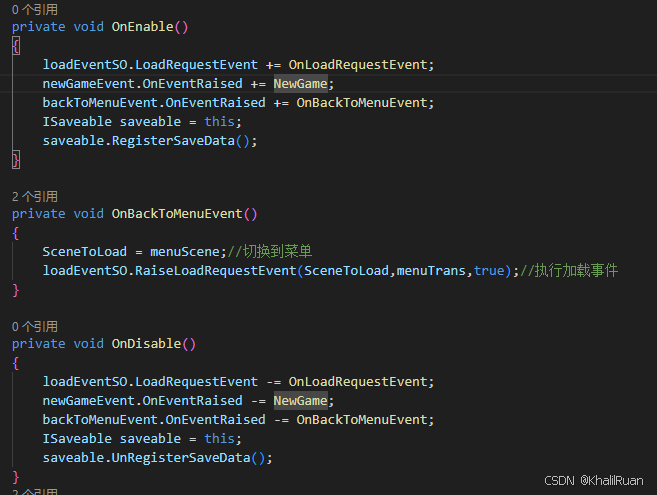The width and height of the screenshot is (657, 495).
Task: Click ISaveable type in OnDisable body
Action: pos(77,439)
